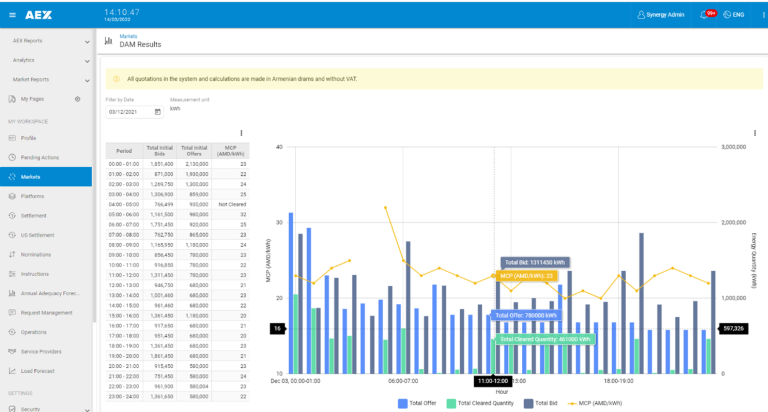Change language via ENG globe
768x412 pixels.
point(733,15)
